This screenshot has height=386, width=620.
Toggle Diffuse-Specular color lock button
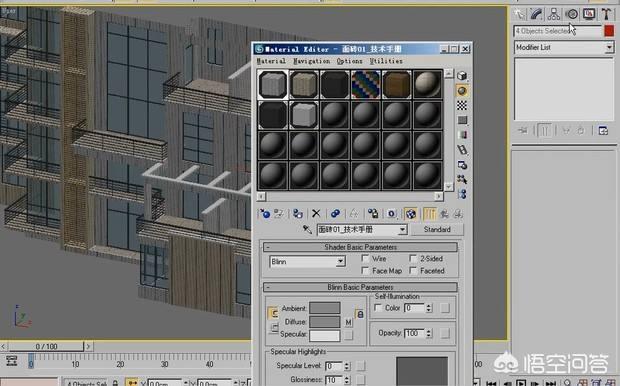tap(274, 327)
